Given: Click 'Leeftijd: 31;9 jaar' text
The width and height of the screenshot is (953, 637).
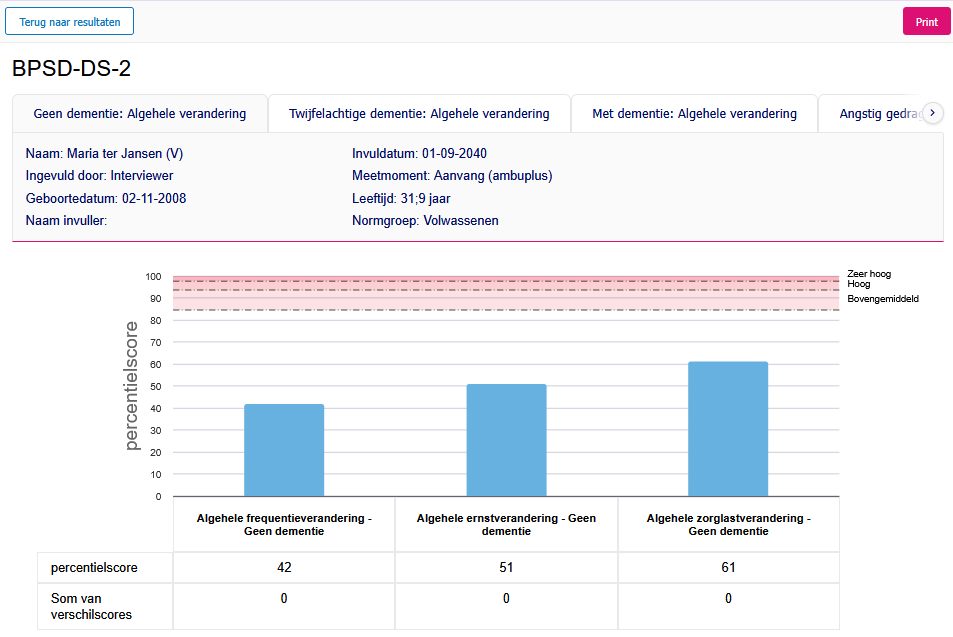Looking at the screenshot, I should pyautogui.click(x=401, y=198).
